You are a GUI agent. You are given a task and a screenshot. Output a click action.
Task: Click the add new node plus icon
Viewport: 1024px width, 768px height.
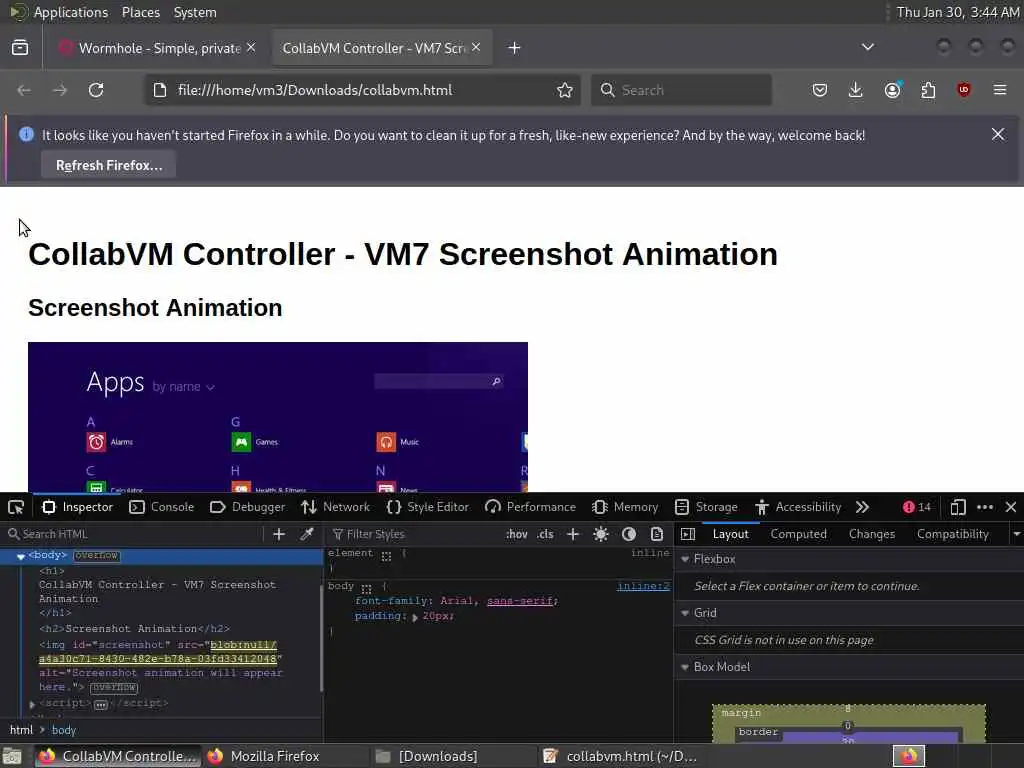click(x=279, y=534)
